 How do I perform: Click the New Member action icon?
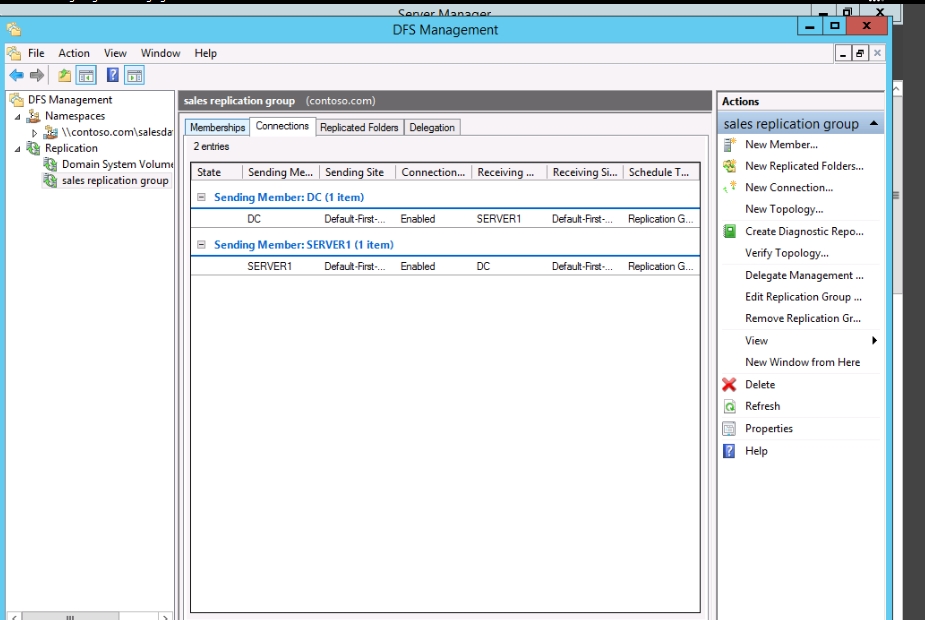[729, 144]
